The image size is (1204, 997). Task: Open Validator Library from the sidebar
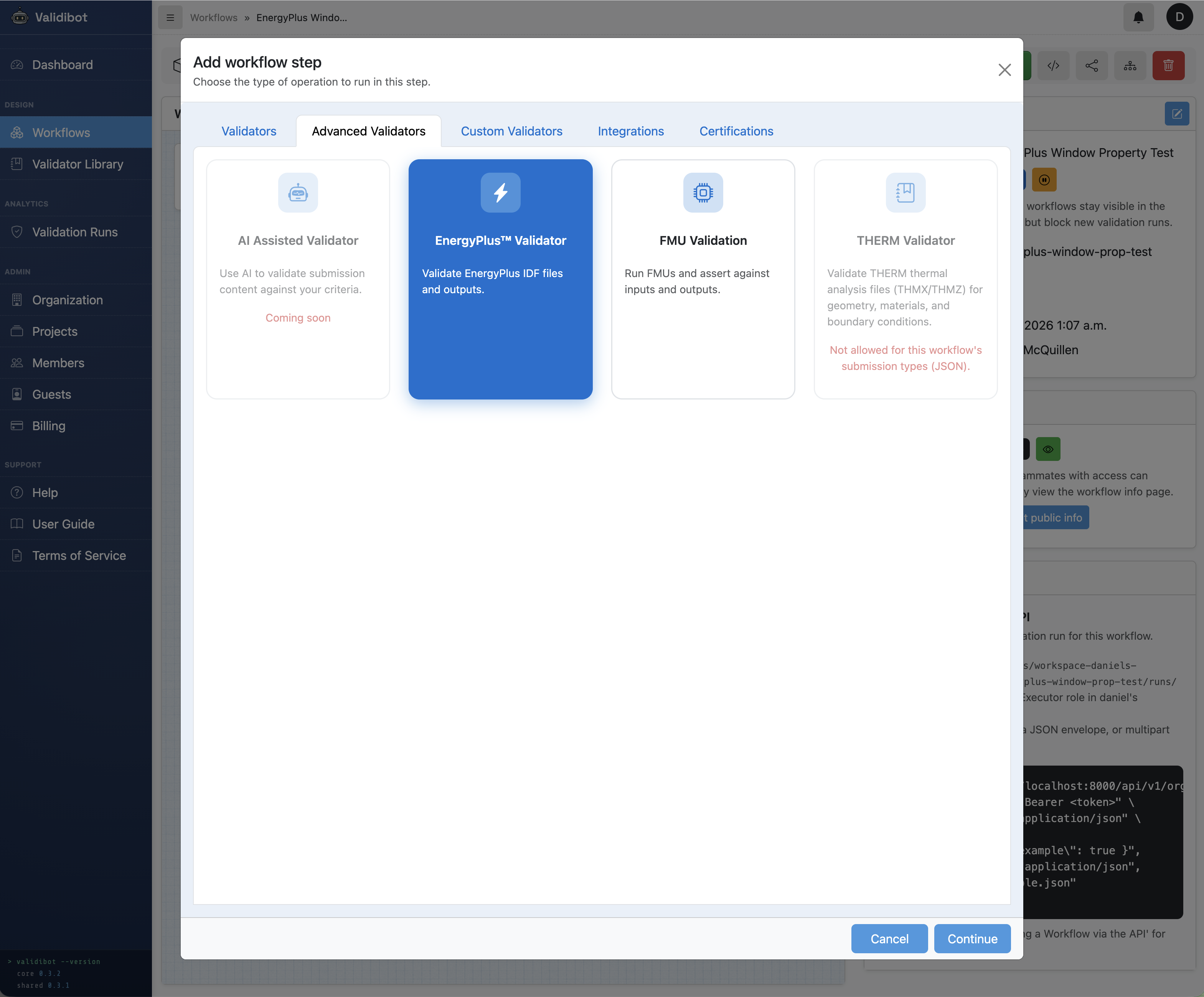tap(78, 165)
